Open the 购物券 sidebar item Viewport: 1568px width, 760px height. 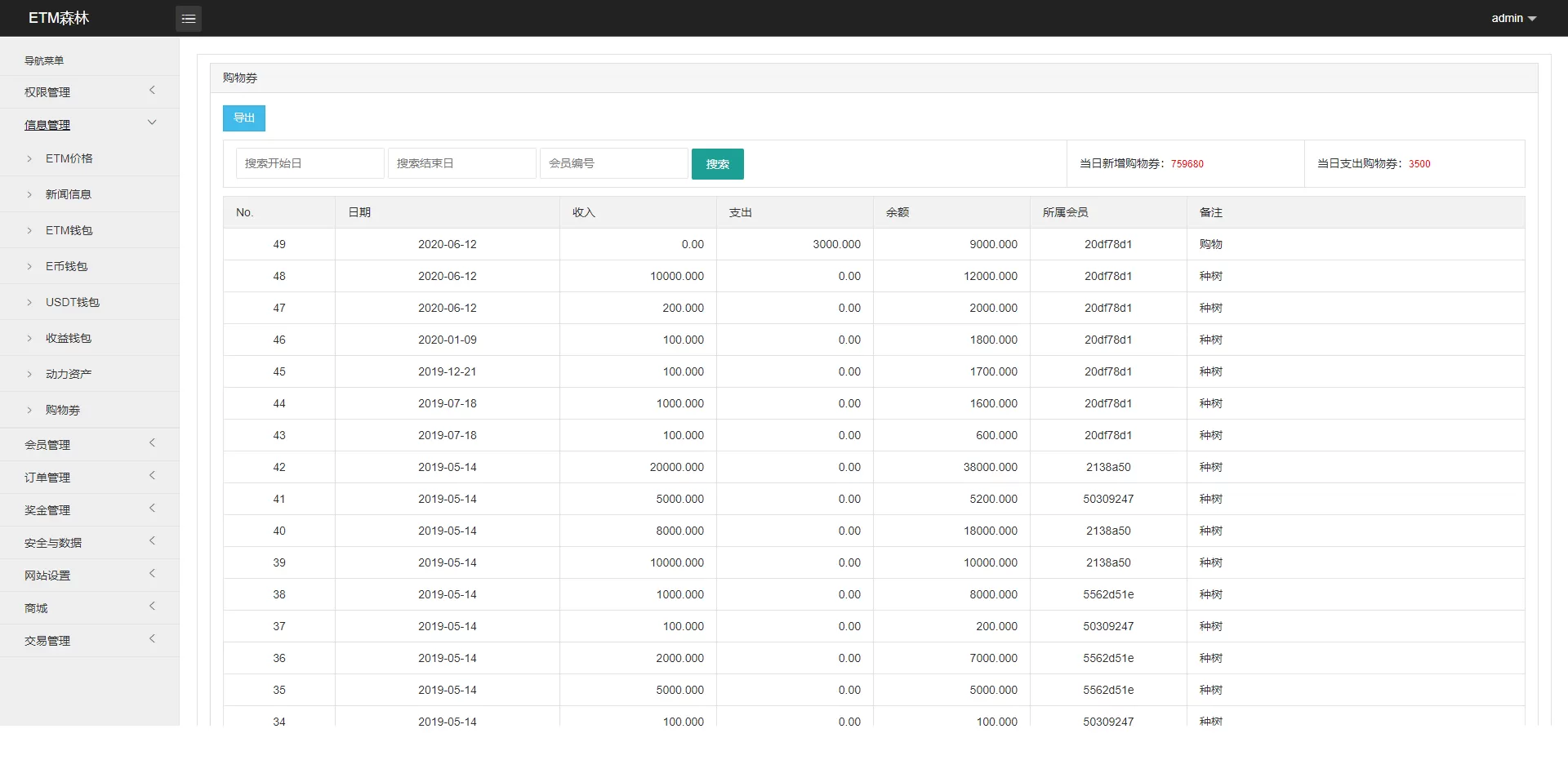62,410
